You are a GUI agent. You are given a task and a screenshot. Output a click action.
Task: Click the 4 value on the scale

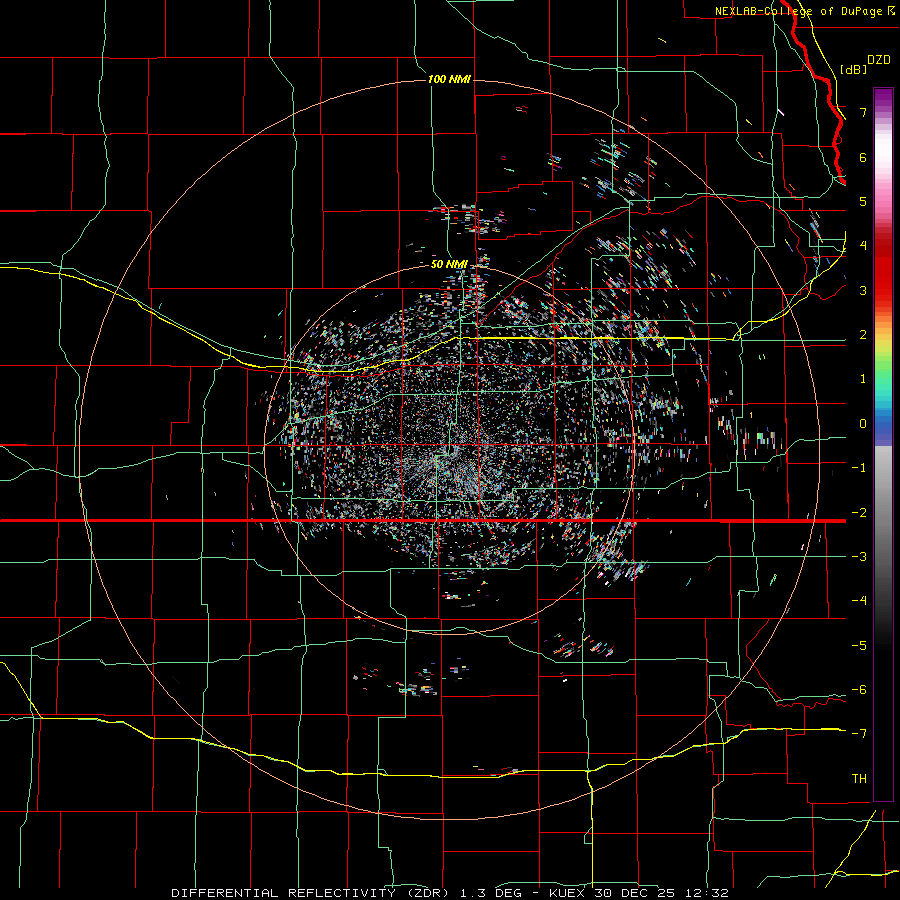863,246
